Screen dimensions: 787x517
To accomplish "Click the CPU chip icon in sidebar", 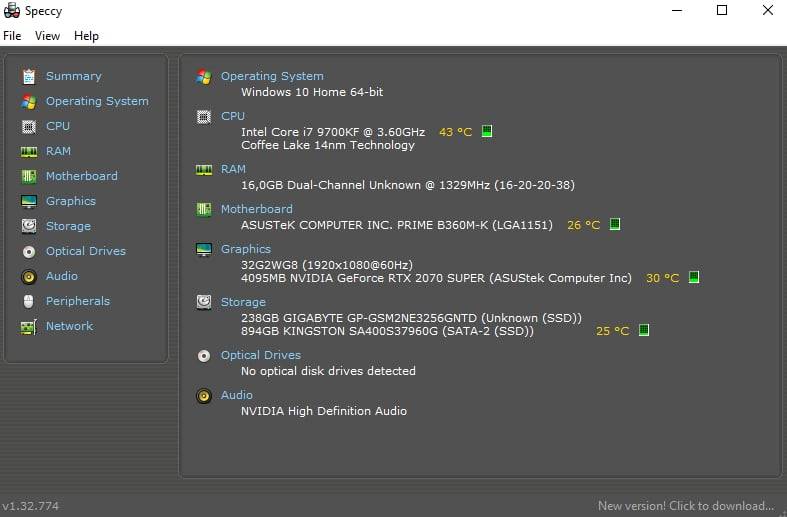I will (x=29, y=126).
